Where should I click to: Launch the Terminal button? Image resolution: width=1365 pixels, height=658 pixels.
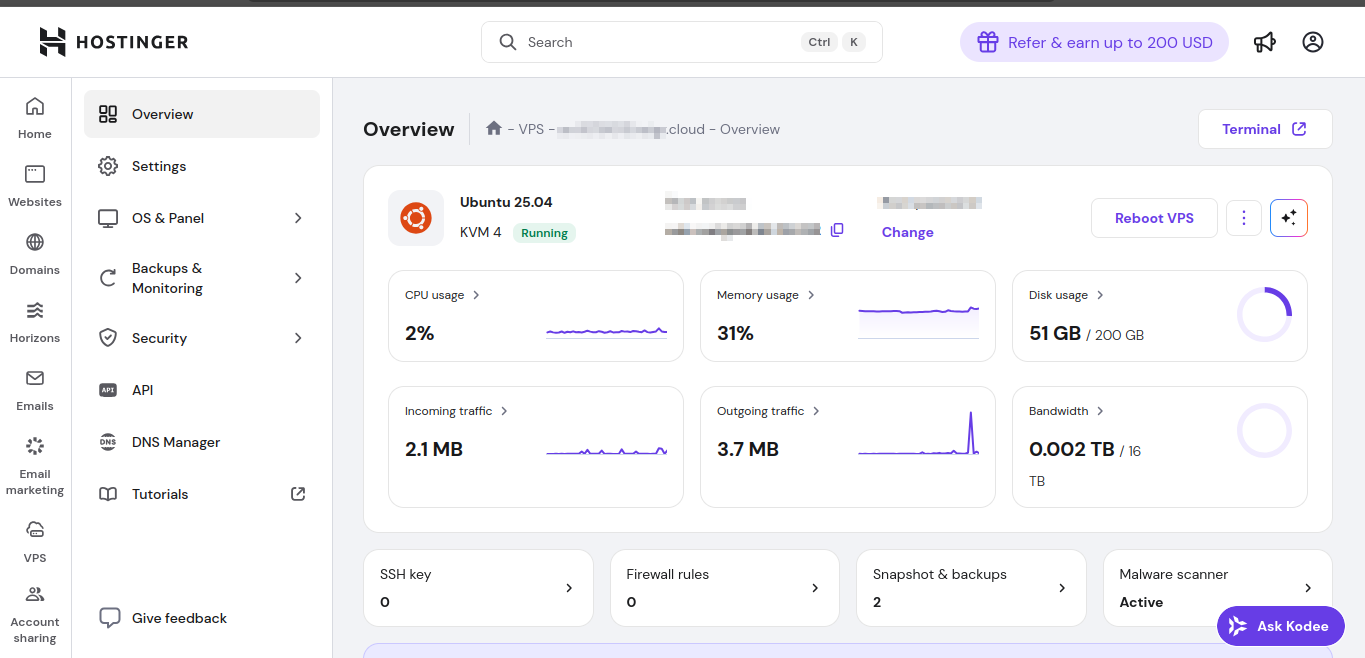point(1264,129)
